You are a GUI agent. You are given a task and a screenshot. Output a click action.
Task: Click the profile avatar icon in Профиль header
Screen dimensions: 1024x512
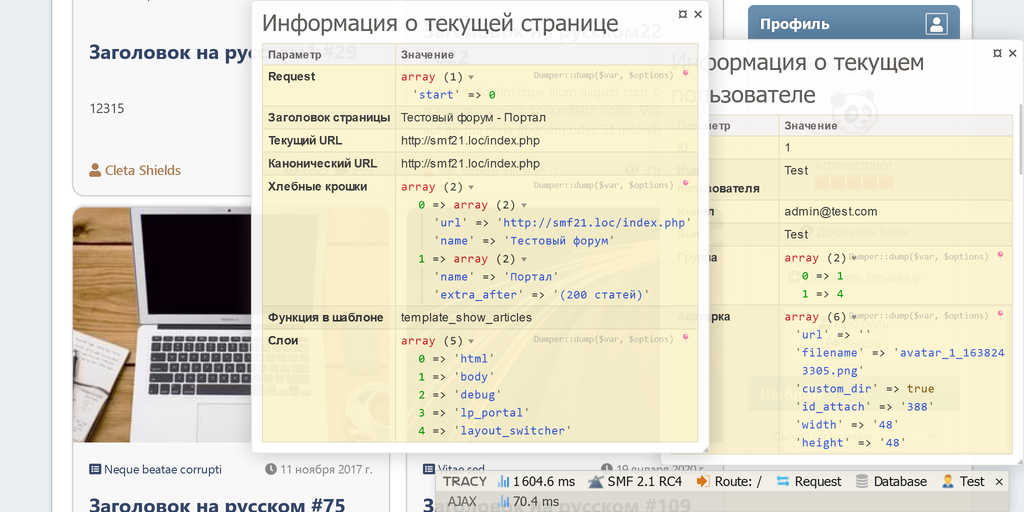(936, 24)
